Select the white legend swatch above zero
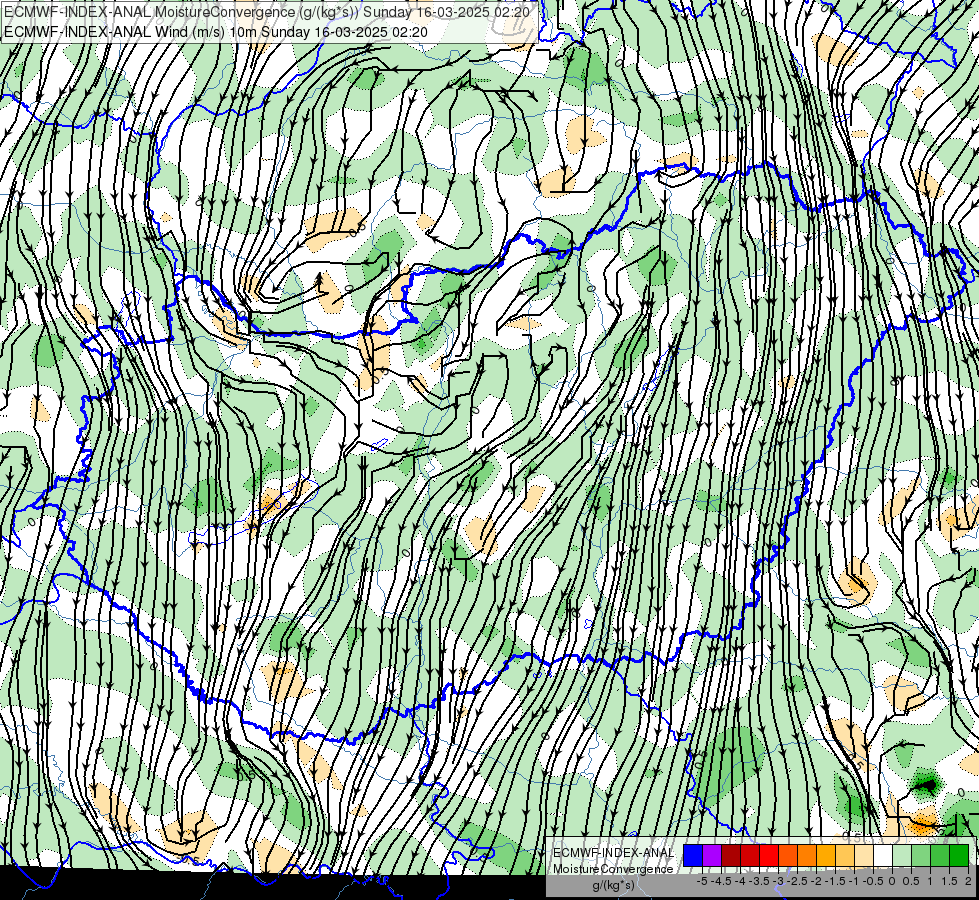Screen dimensions: 979x900 (883, 855)
